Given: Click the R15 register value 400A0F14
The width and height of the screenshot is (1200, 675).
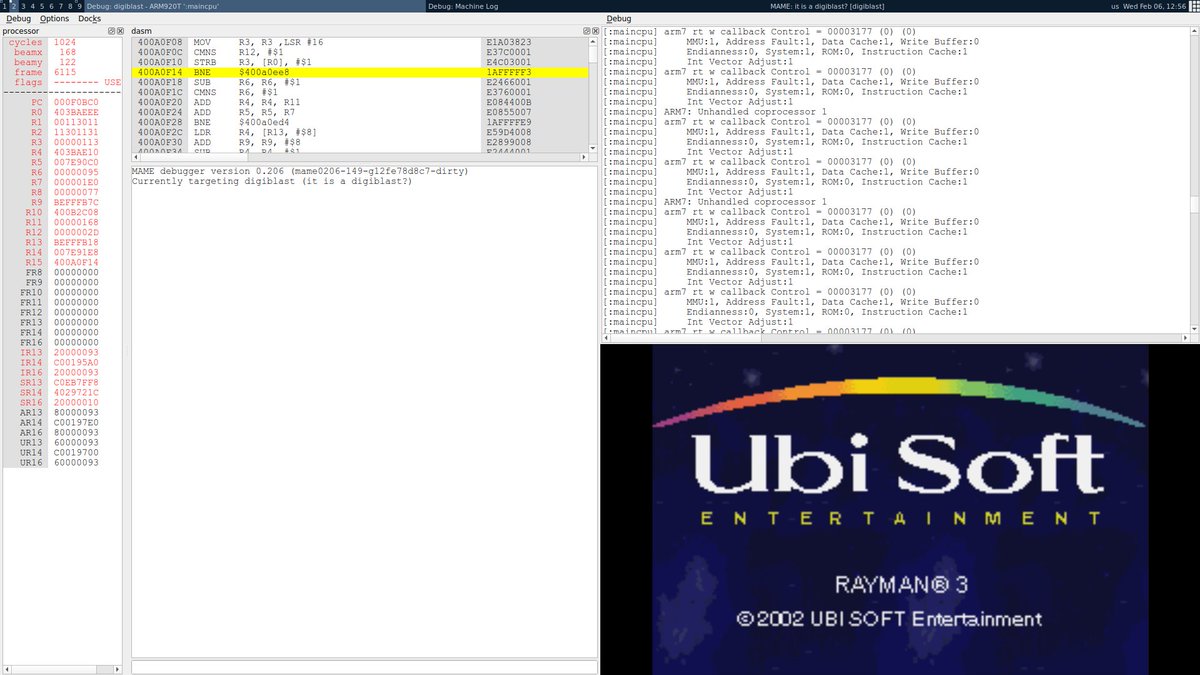Looking at the screenshot, I should tap(76, 263).
